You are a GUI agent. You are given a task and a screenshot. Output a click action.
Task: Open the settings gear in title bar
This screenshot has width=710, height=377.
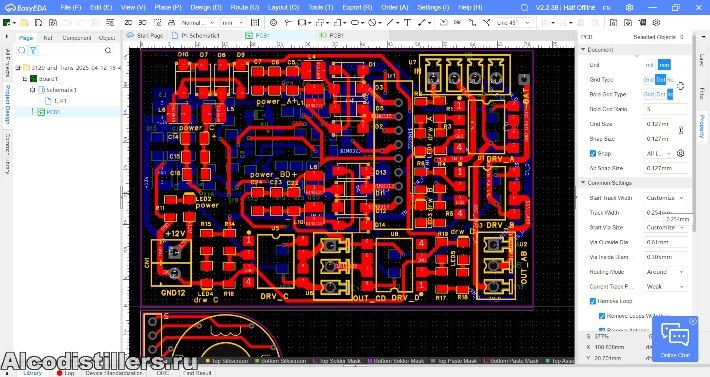click(629, 8)
